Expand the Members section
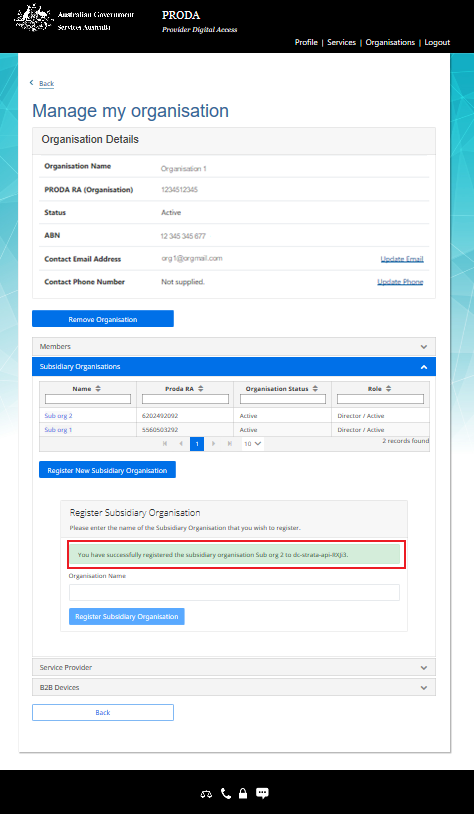Viewport: 474px width, 814px height. point(234,346)
